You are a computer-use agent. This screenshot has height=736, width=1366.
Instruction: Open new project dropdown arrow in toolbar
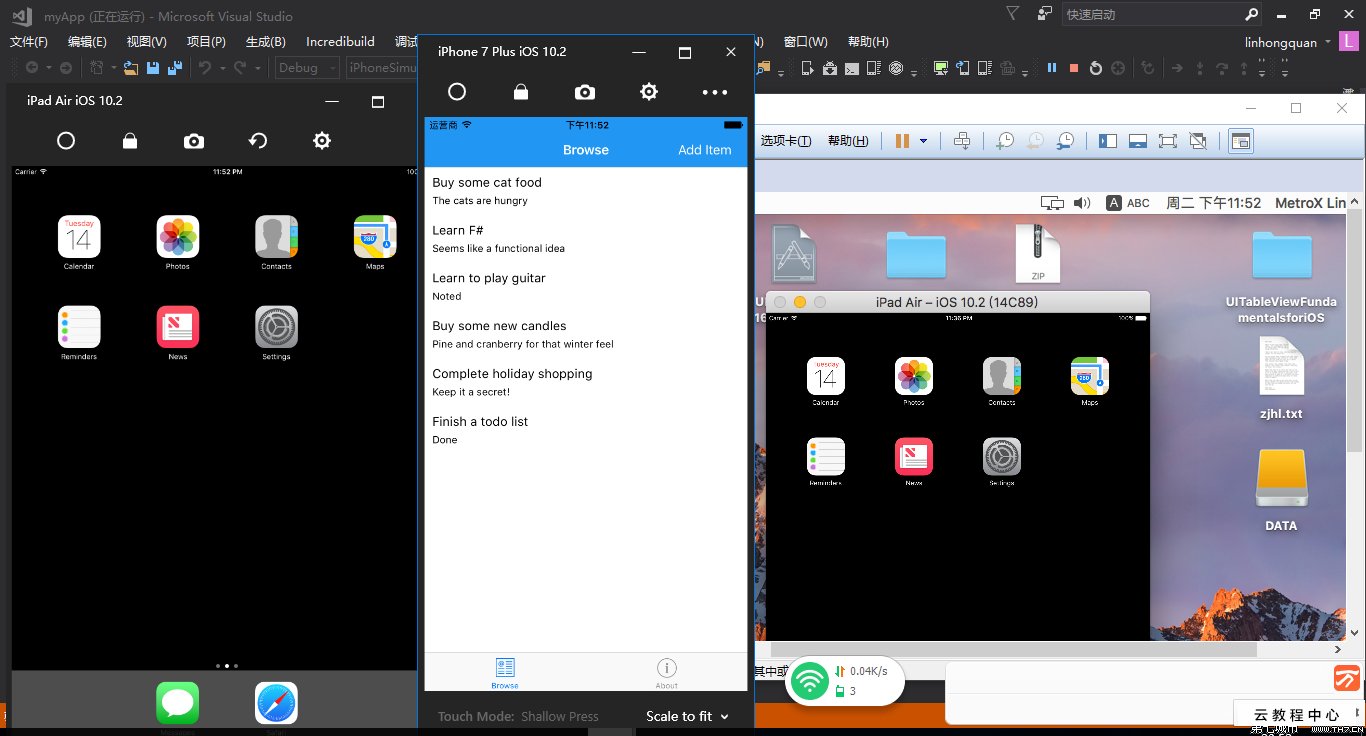[x=114, y=68]
